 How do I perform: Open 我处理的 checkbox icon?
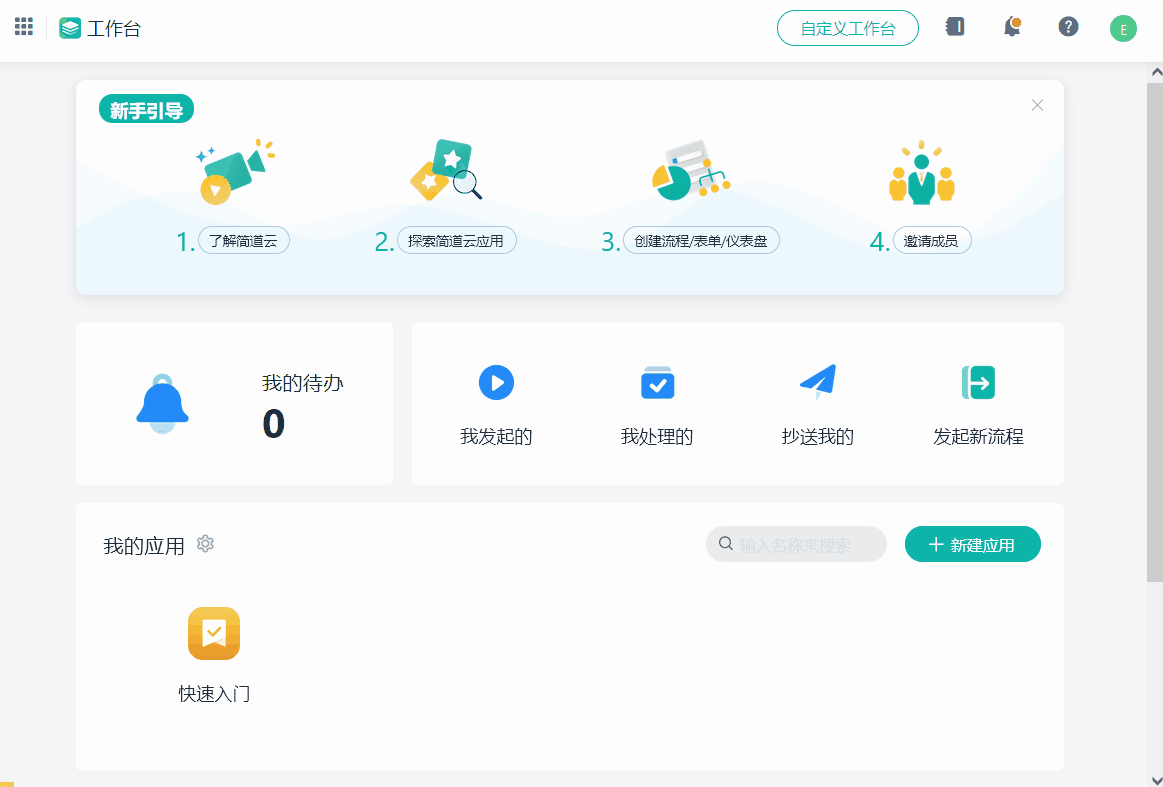pyautogui.click(x=657, y=383)
